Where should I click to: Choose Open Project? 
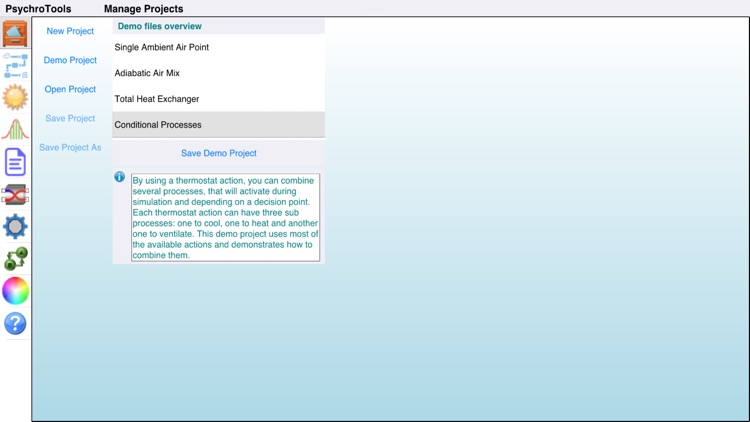pyautogui.click(x=70, y=89)
